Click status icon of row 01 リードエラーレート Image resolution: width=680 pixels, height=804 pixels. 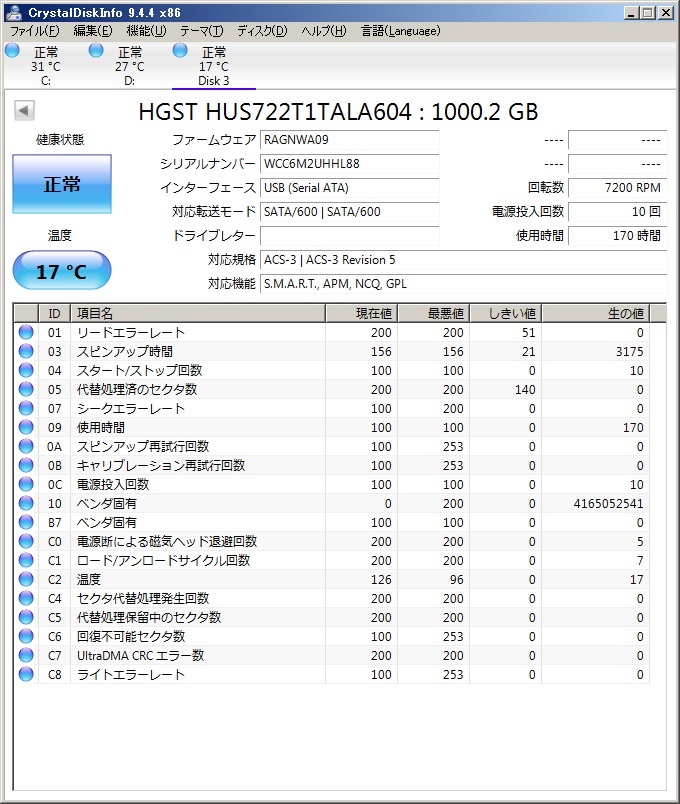26,332
